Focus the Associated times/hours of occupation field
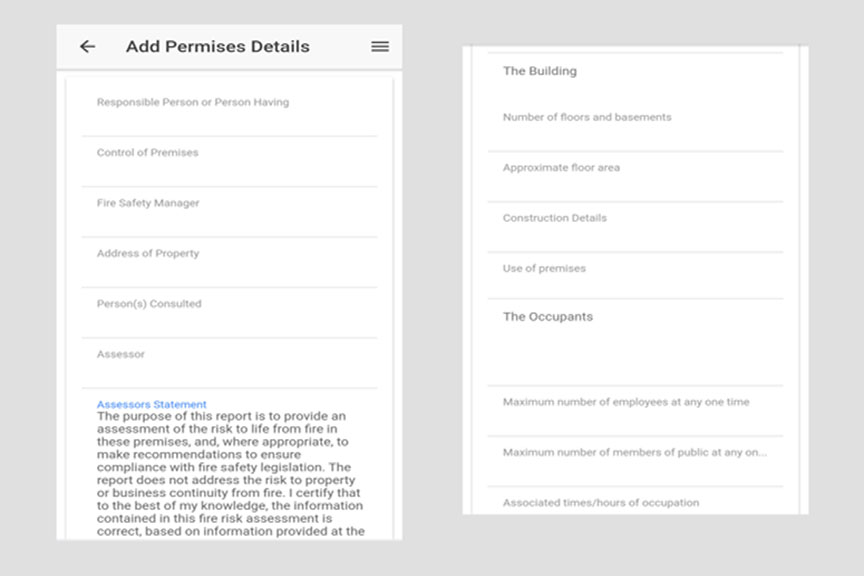This screenshot has width=864, height=576. pos(634,503)
